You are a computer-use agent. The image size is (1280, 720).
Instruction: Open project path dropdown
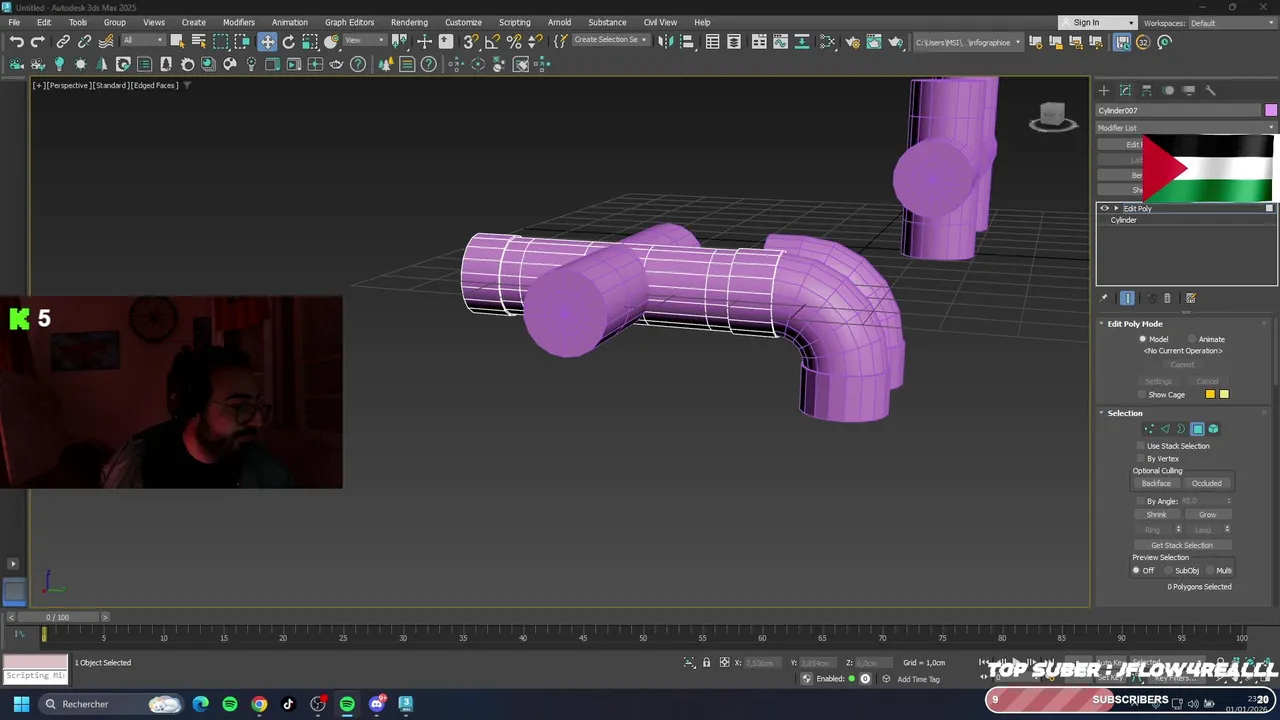click(x=968, y=42)
